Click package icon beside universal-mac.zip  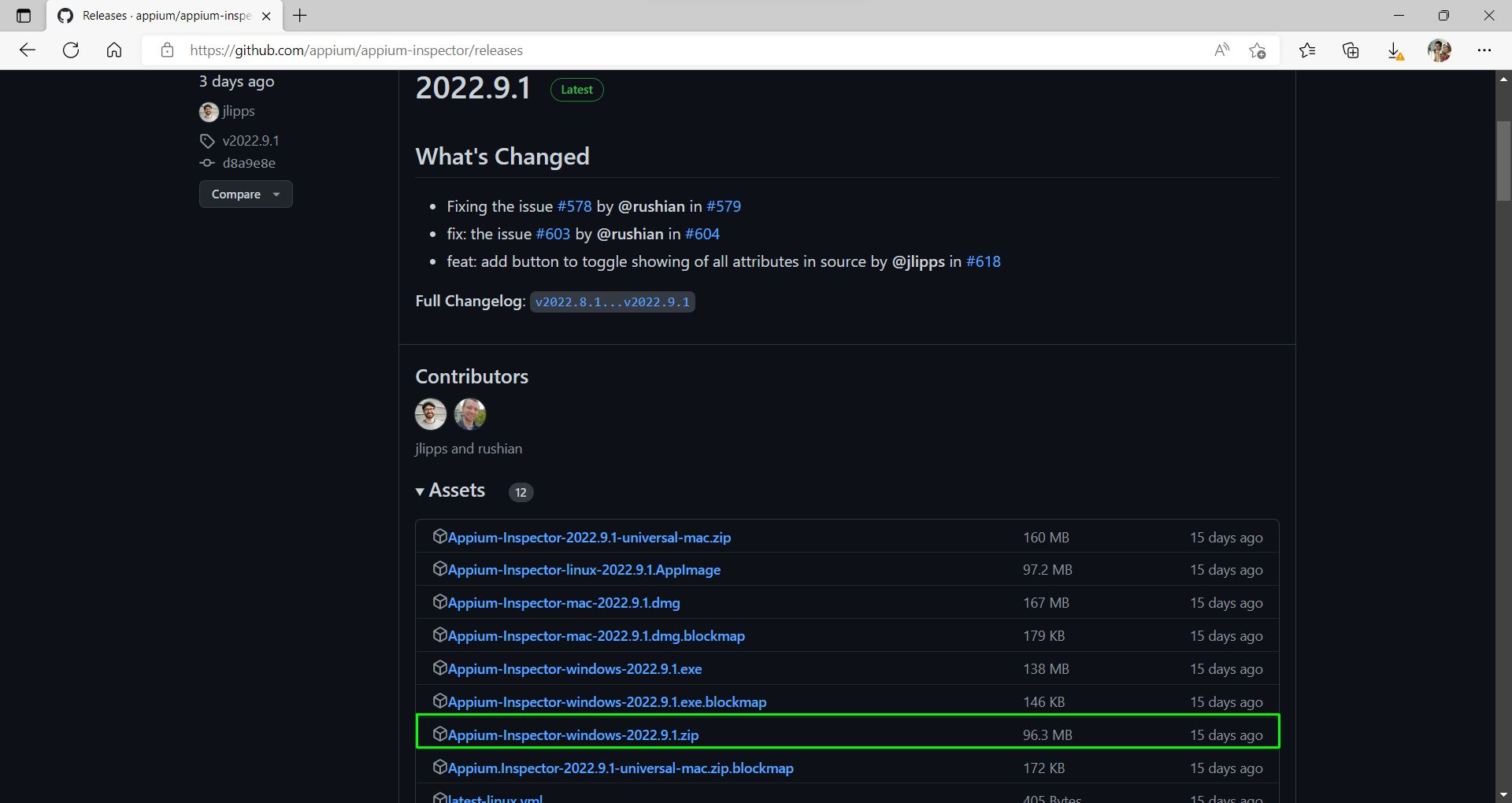click(x=439, y=537)
